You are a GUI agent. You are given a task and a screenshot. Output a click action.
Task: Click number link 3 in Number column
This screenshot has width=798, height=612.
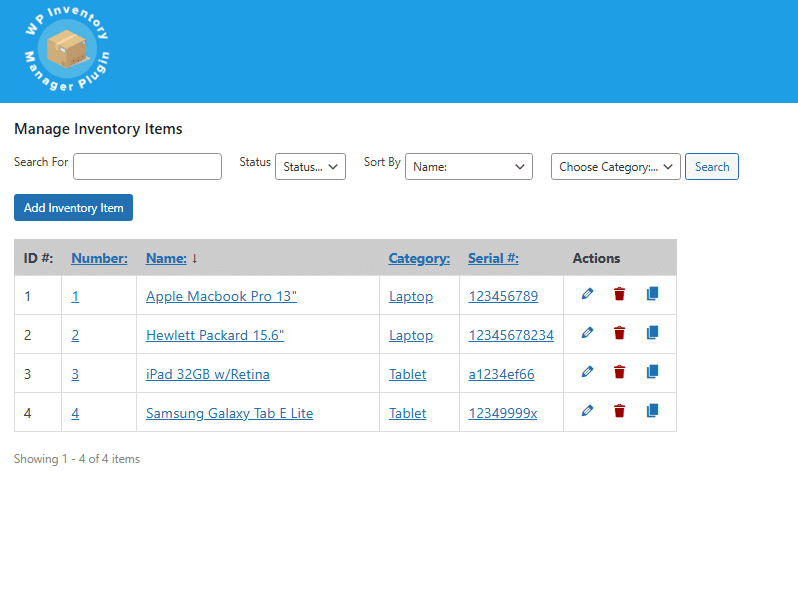click(75, 374)
